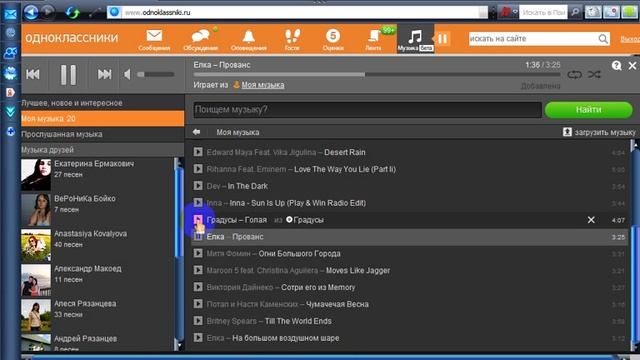The image size is (640, 360).
Task: Open the Градусы album link in the row
Action: click(x=305, y=220)
